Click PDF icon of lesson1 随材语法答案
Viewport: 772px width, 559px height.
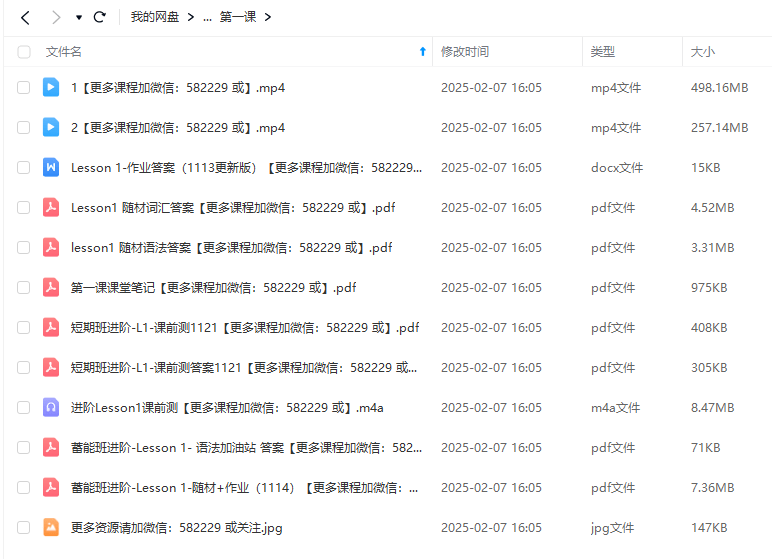point(51,247)
